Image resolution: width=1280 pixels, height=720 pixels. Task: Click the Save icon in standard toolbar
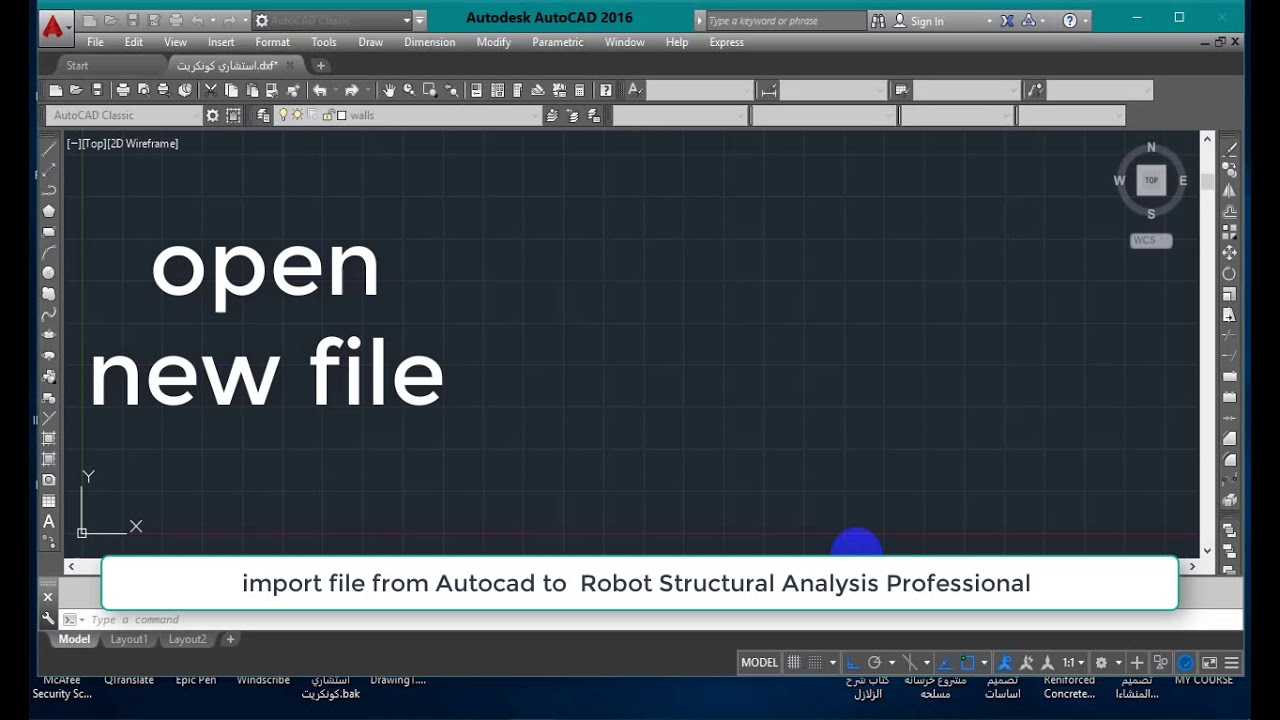coord(97,90)
